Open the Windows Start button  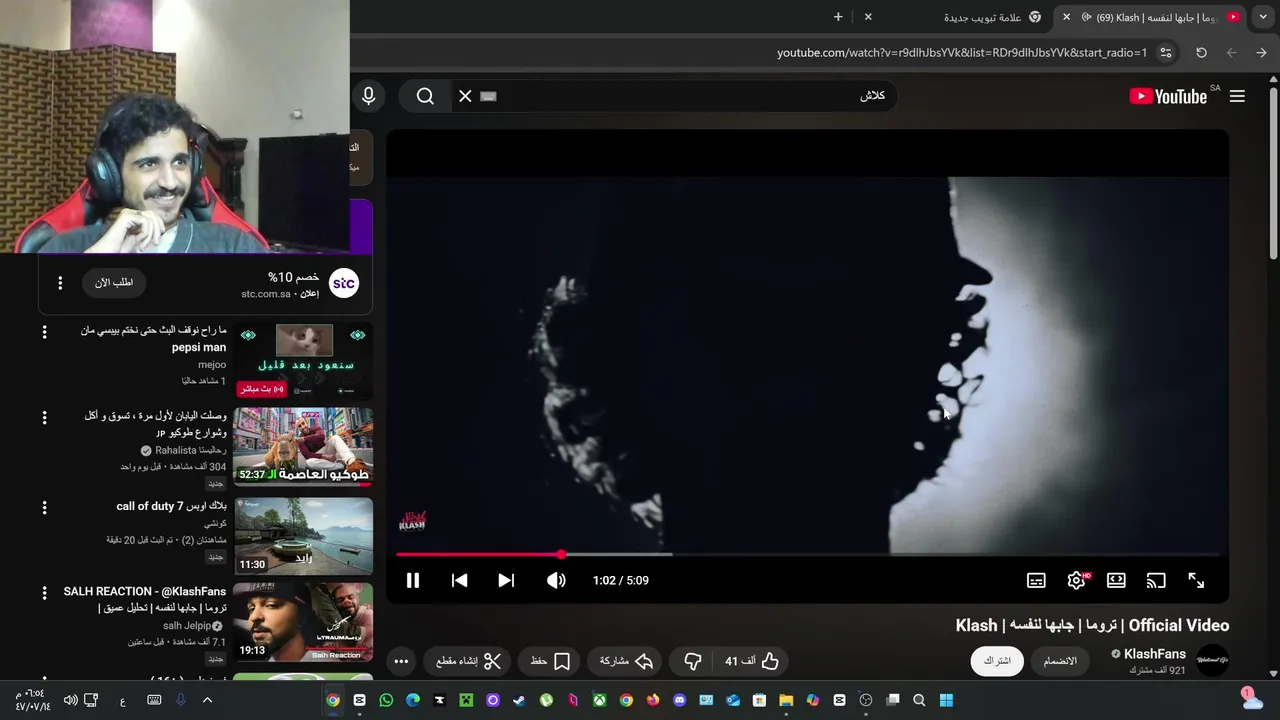coord(946,700)
